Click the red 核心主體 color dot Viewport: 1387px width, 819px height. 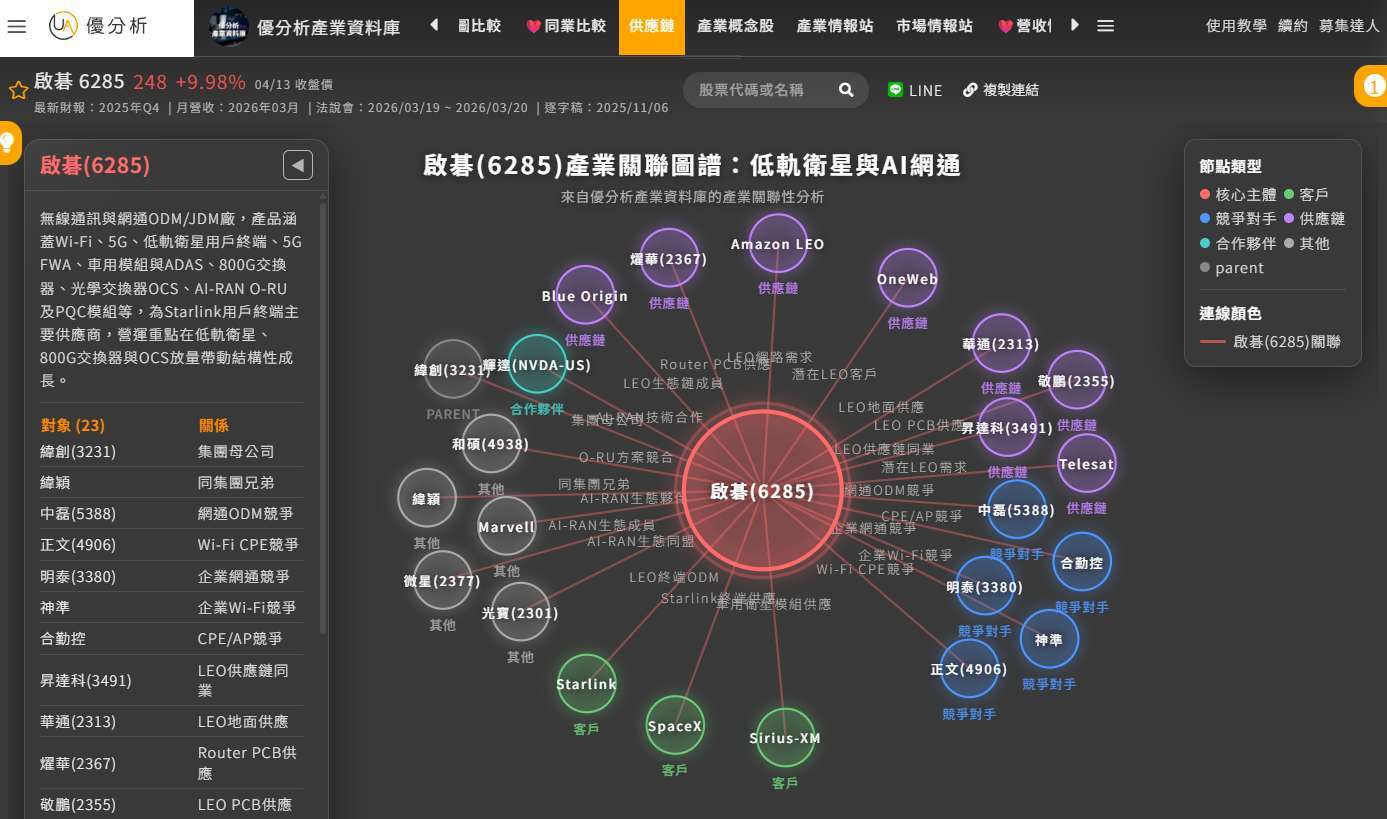pos(1204,195)
